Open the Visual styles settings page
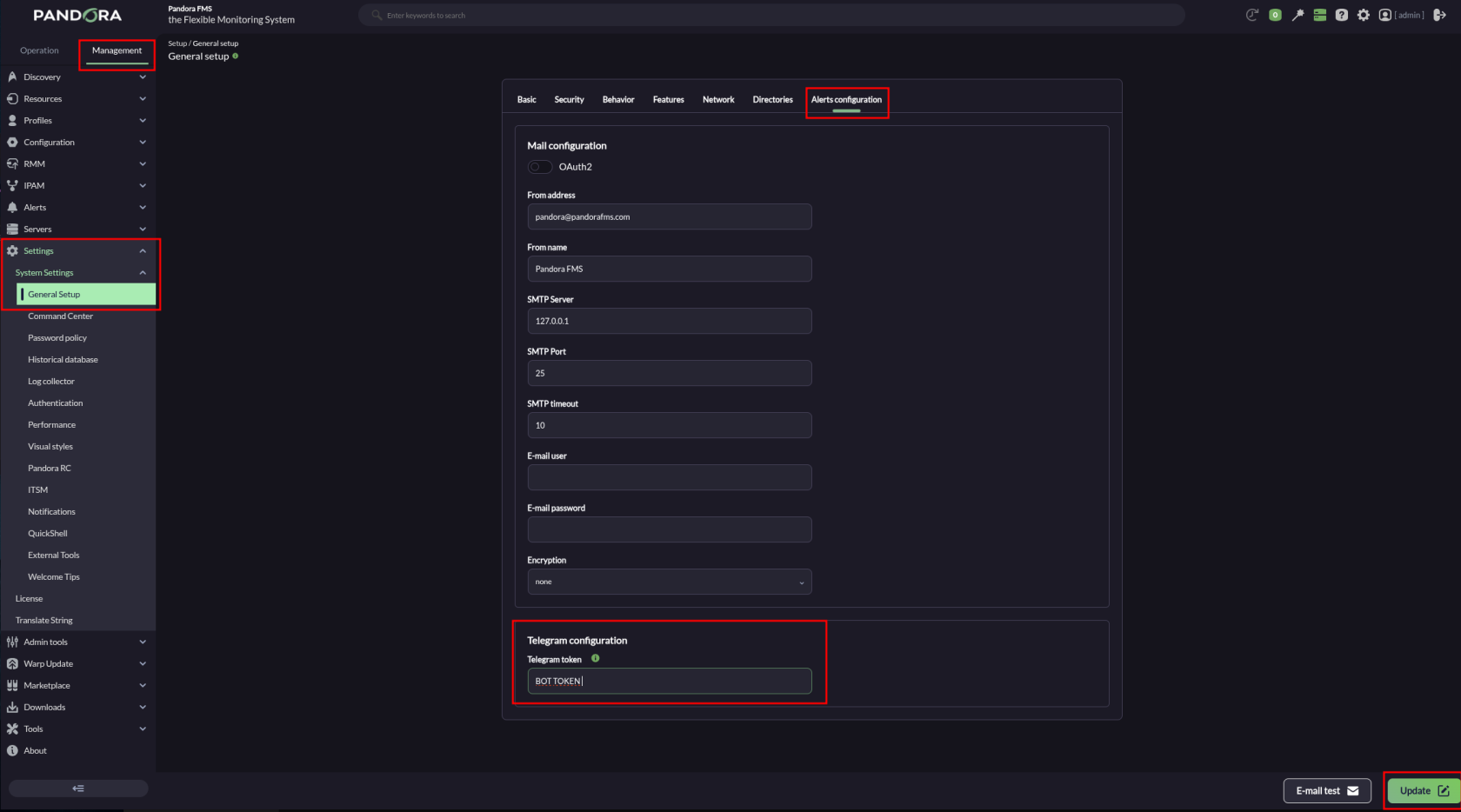The width and height of the screenshot is (1461, 812). pos(50,447)
